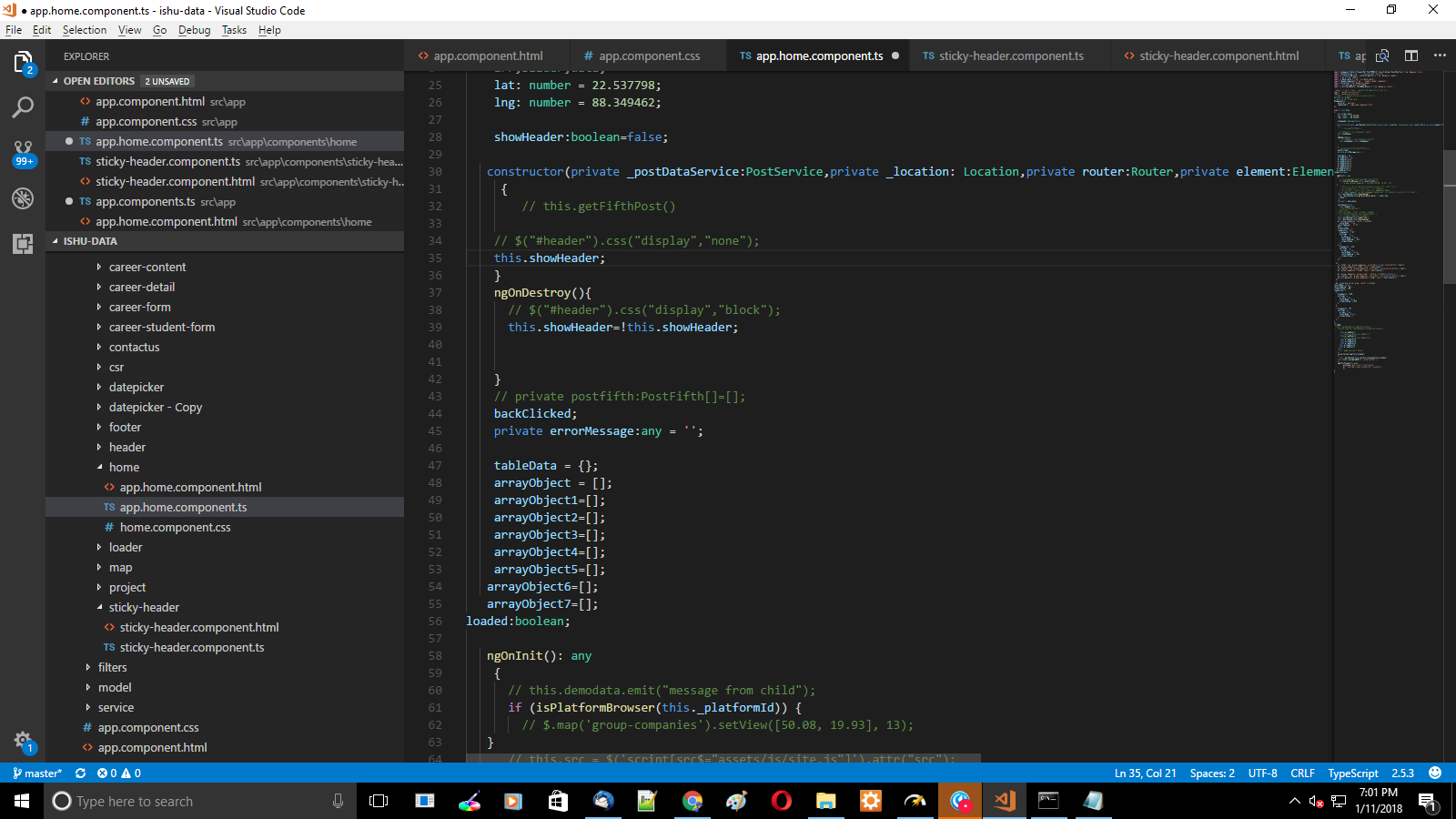Open the Extensions view icon
The height and width of the screenshot is (819, 1456).
click(23, 243)
